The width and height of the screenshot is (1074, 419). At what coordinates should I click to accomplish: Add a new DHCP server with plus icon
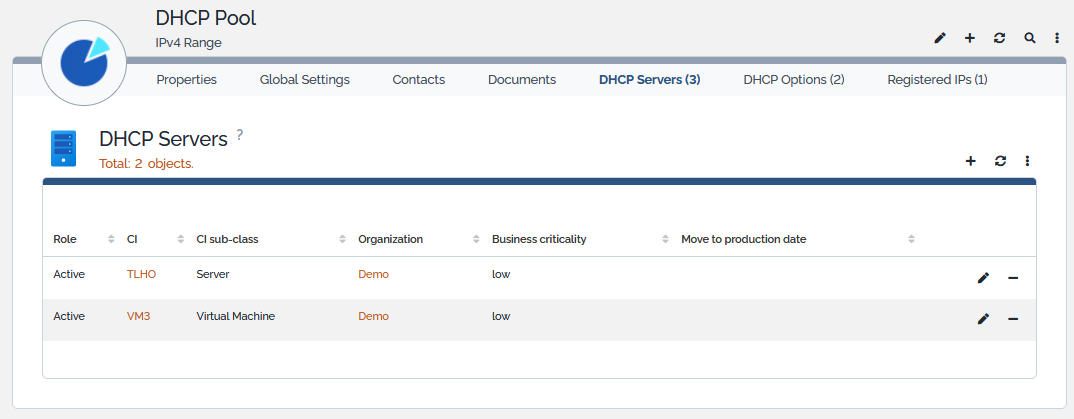970,160
